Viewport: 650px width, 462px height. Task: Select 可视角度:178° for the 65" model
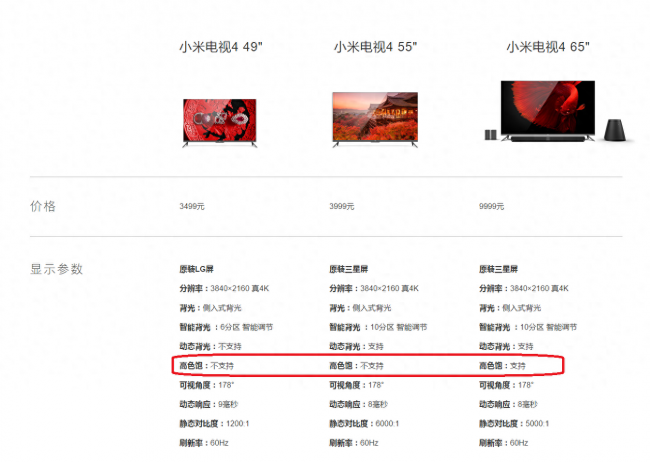[506, 385]
